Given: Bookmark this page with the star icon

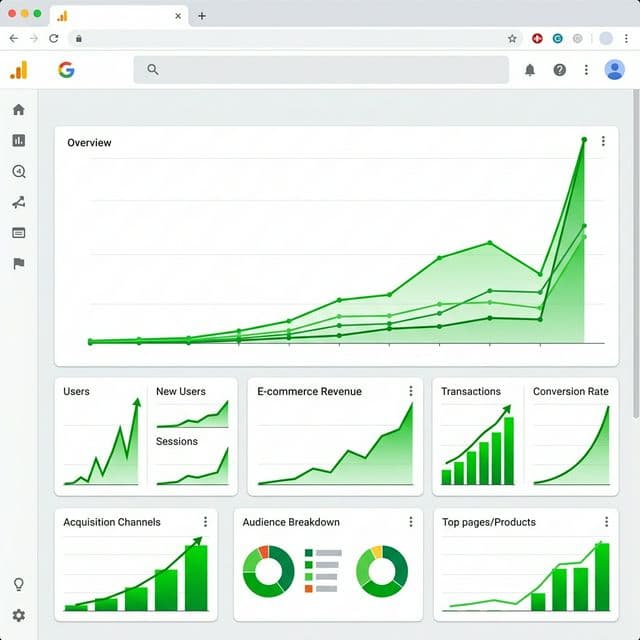Looking at the screenshot, I should tap(512, 39).
